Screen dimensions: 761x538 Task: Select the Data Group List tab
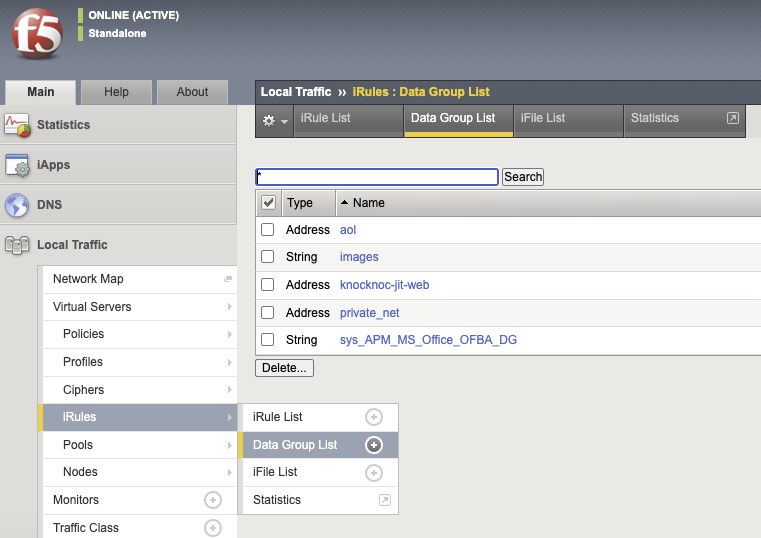[x=459, y=121]
